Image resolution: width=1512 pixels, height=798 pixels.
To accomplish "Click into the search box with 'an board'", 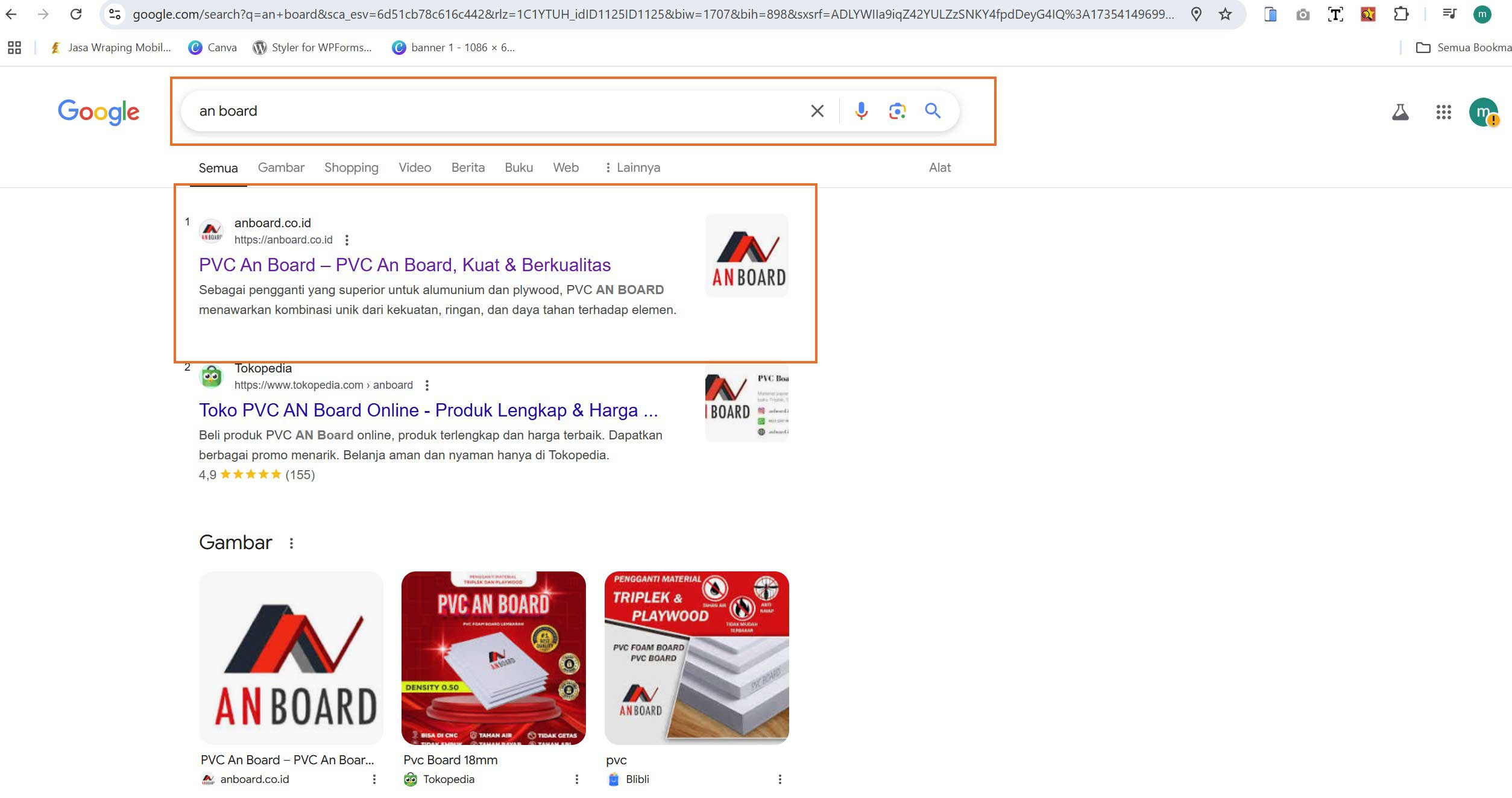I will coord(494,111).
